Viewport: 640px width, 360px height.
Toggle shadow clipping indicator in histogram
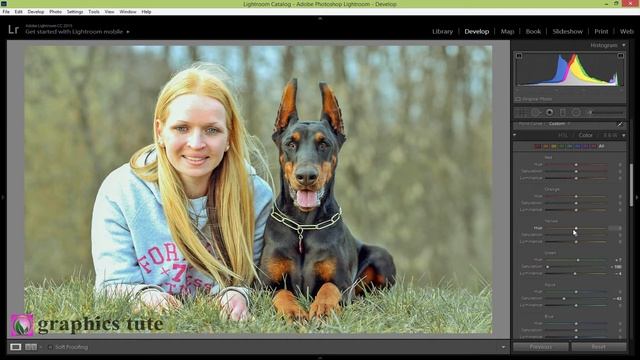519,56
